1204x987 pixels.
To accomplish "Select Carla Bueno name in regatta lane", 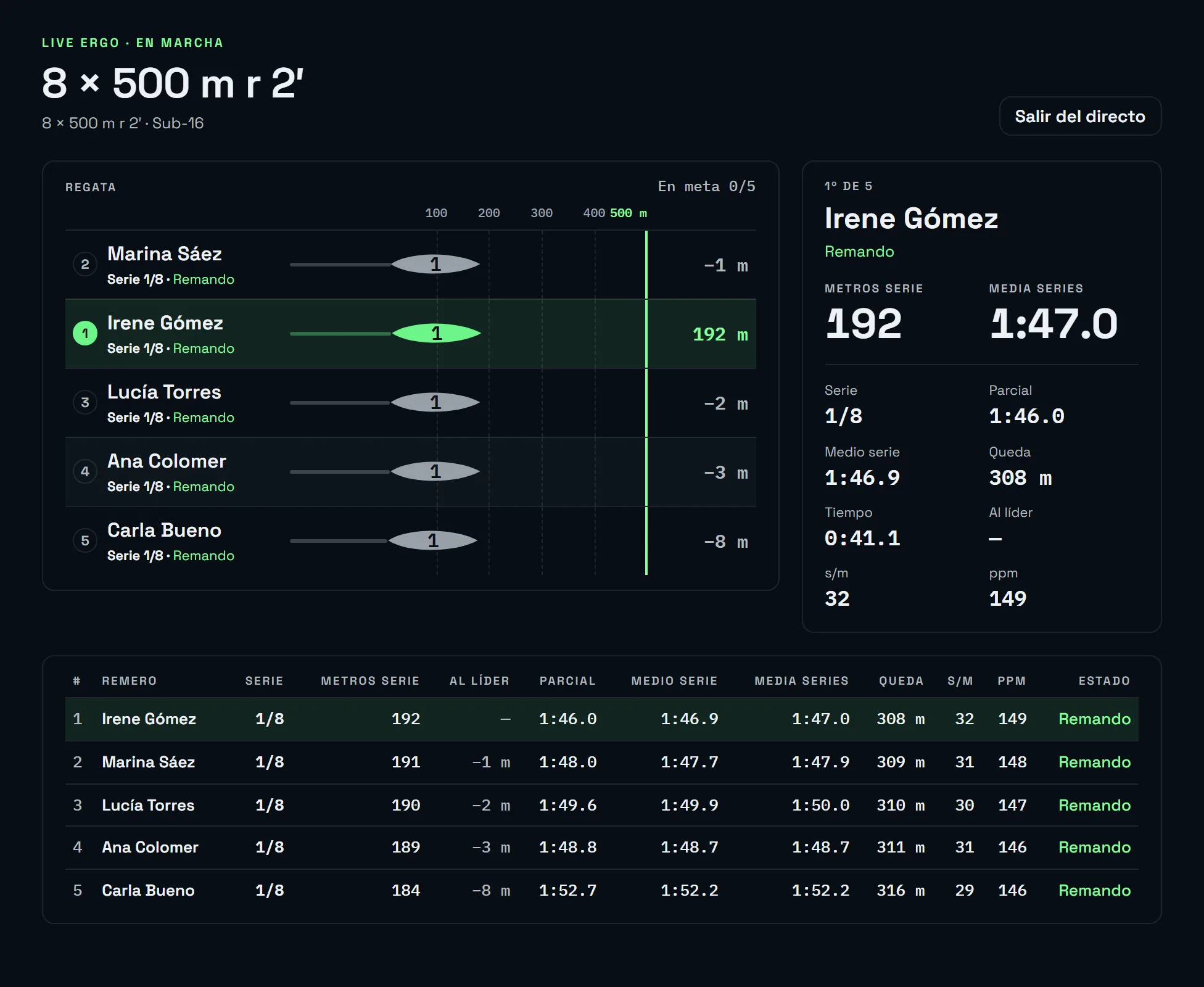I will [x=164, y=530].
